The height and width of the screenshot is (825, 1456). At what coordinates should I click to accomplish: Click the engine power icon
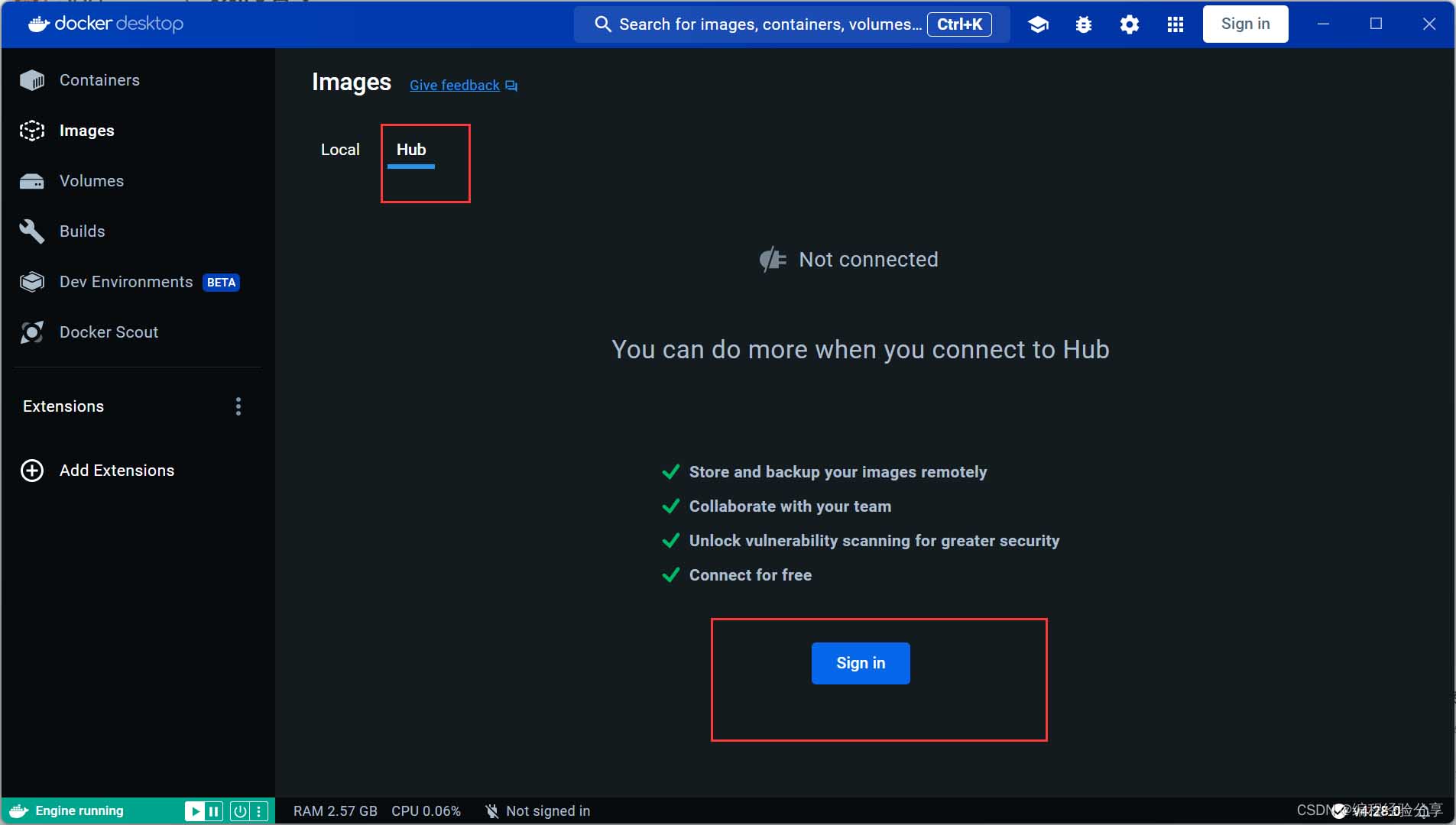[240, 811]
